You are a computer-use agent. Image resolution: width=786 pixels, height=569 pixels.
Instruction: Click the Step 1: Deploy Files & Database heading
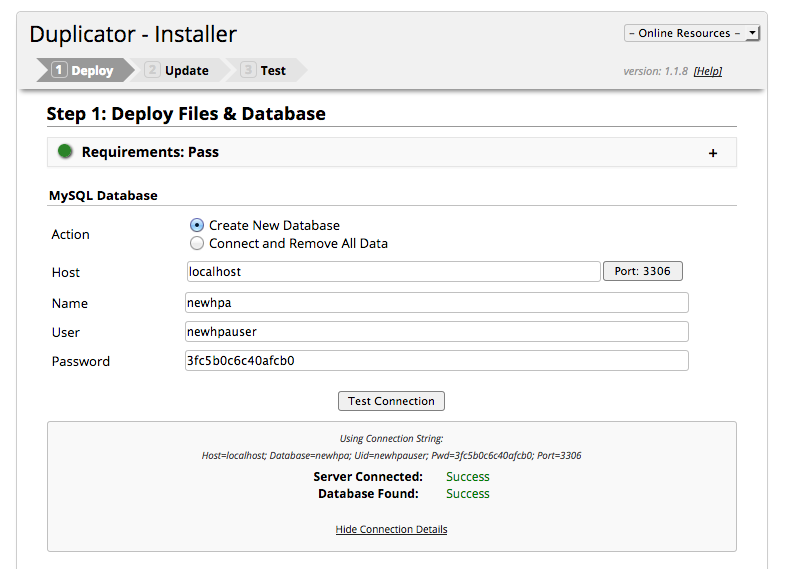click(x=186, y=114)
